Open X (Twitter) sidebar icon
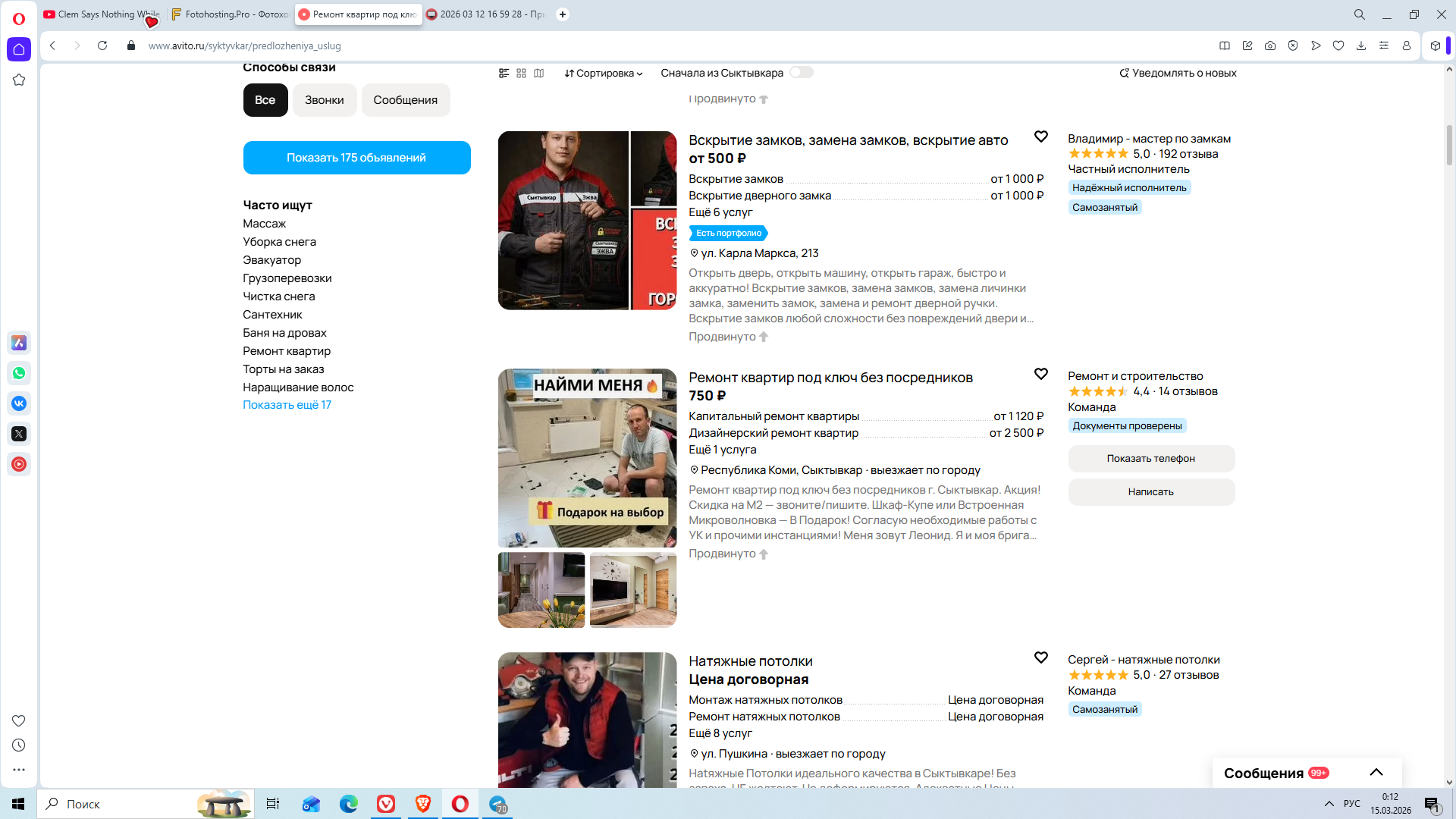1456x819 pixels. click(x=19, y=434)
